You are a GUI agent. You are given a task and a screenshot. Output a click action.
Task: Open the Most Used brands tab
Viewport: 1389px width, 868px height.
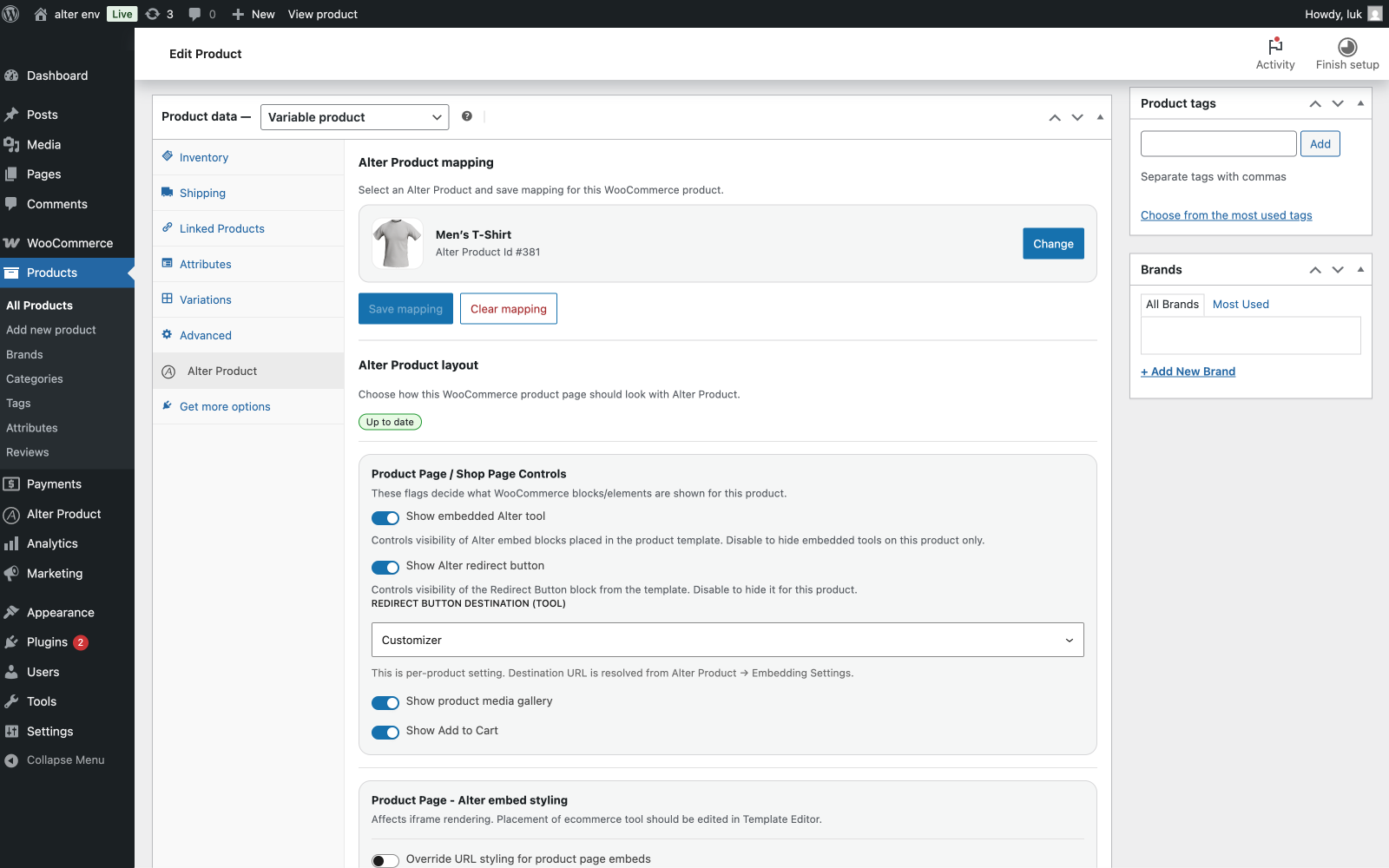[1240, 304]
